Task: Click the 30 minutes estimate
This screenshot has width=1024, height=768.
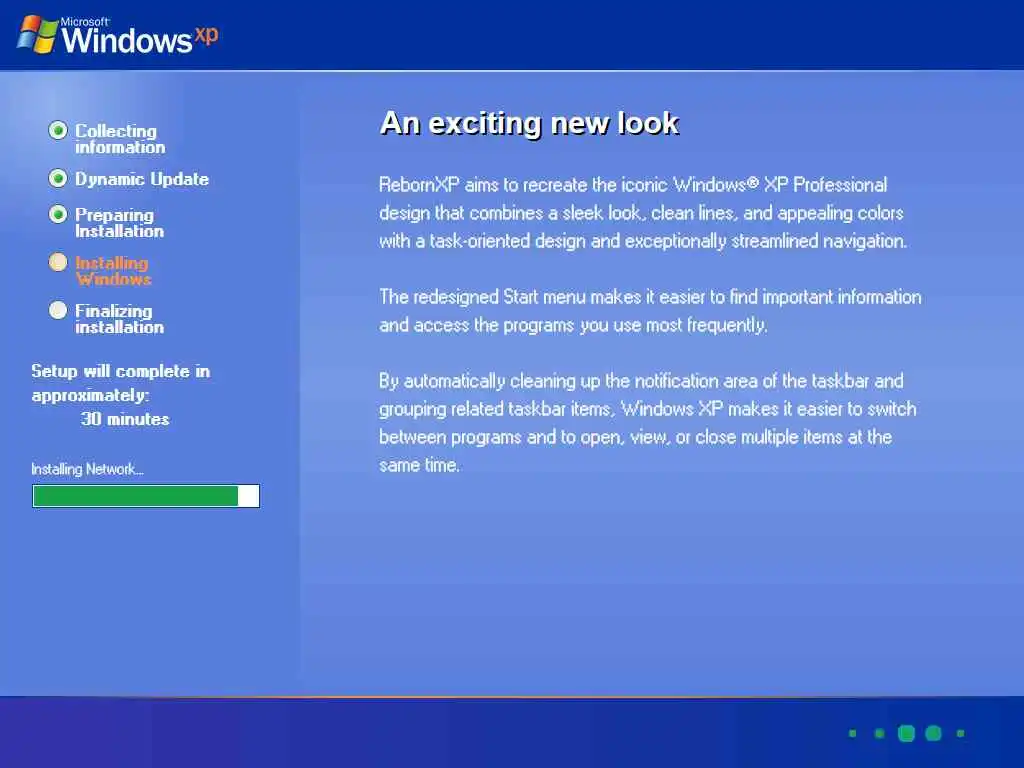Action: tap(125, 419)
